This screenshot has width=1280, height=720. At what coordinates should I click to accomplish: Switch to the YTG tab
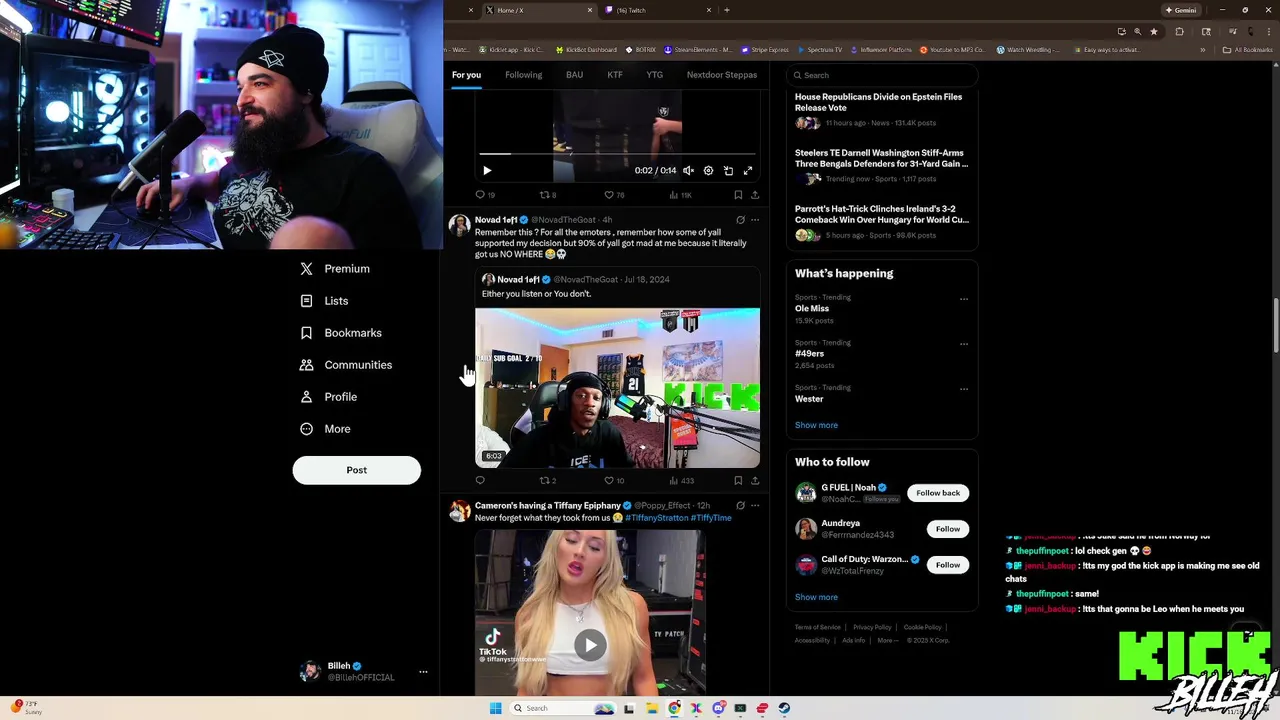coord(654,75)
